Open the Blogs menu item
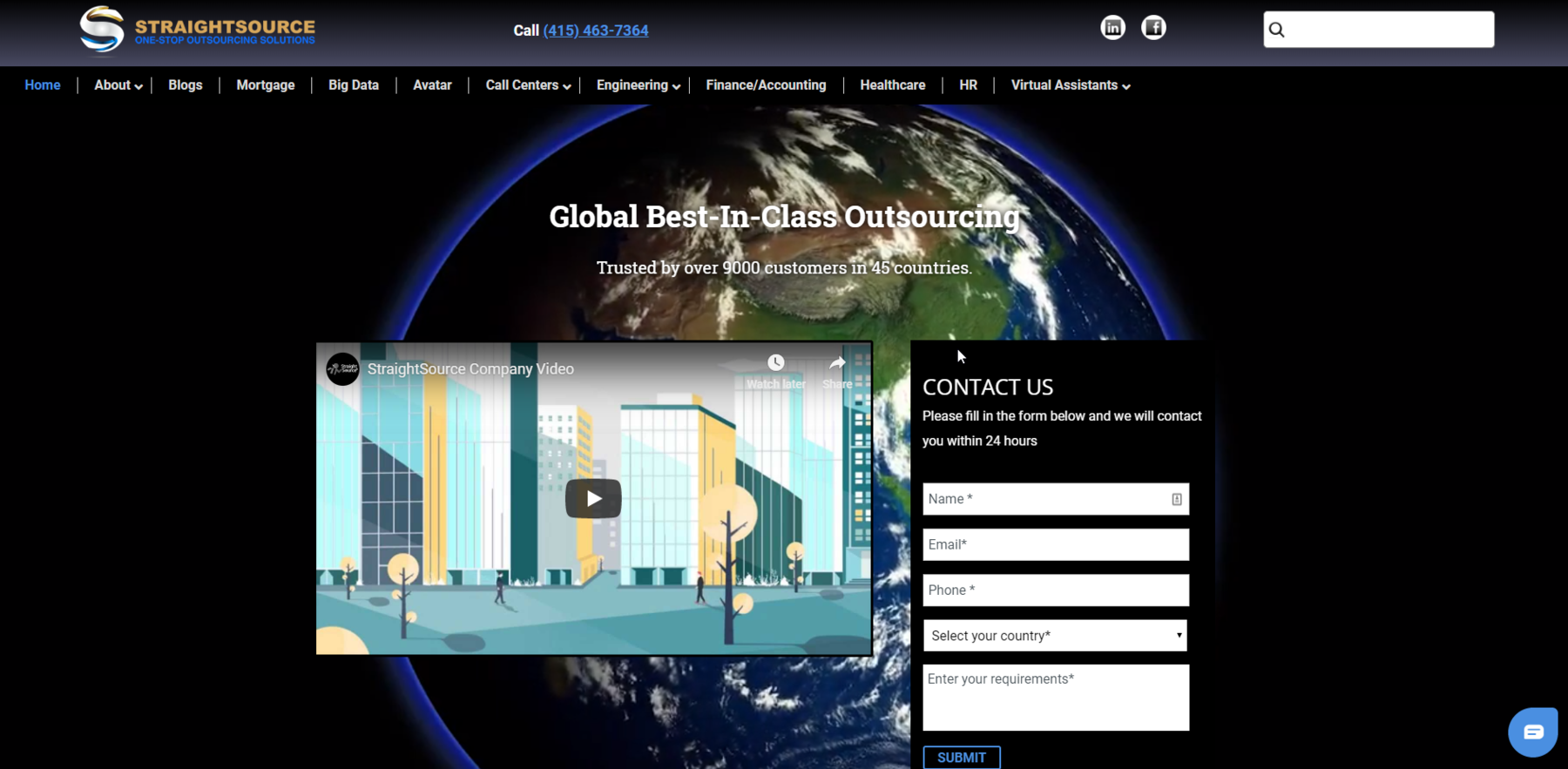 186,85
